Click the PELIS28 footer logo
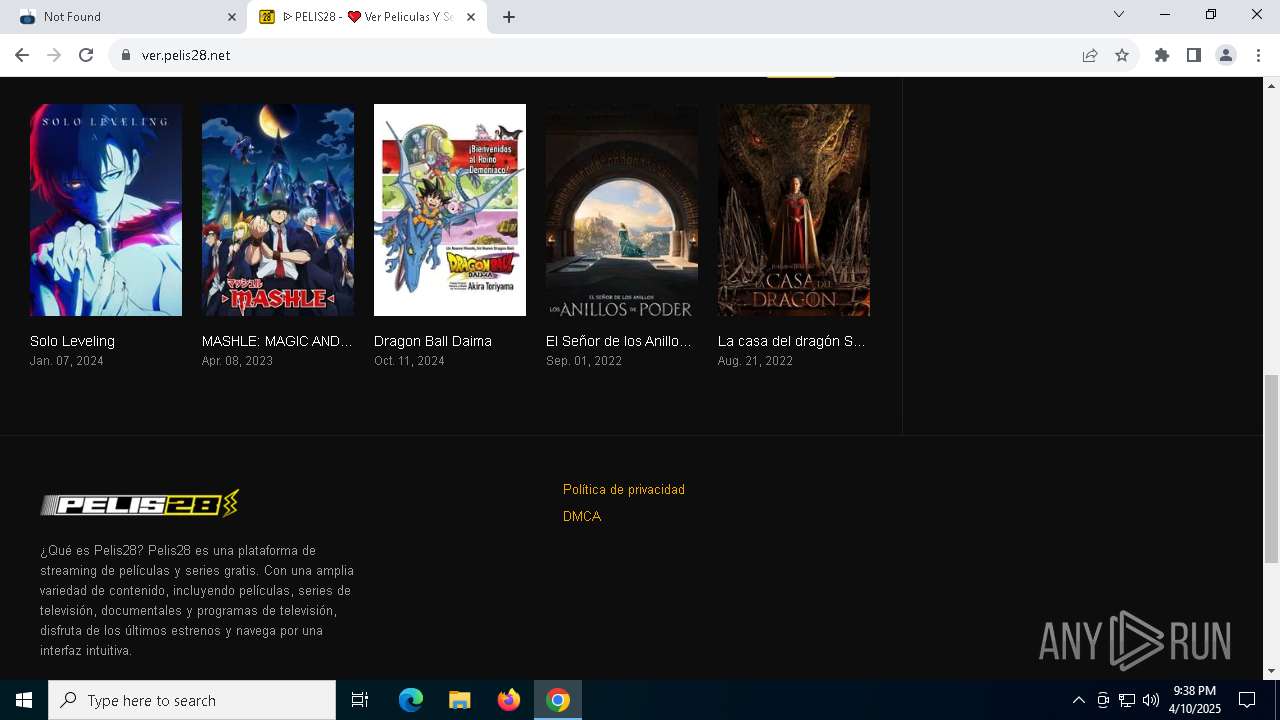 coord(140,503)
